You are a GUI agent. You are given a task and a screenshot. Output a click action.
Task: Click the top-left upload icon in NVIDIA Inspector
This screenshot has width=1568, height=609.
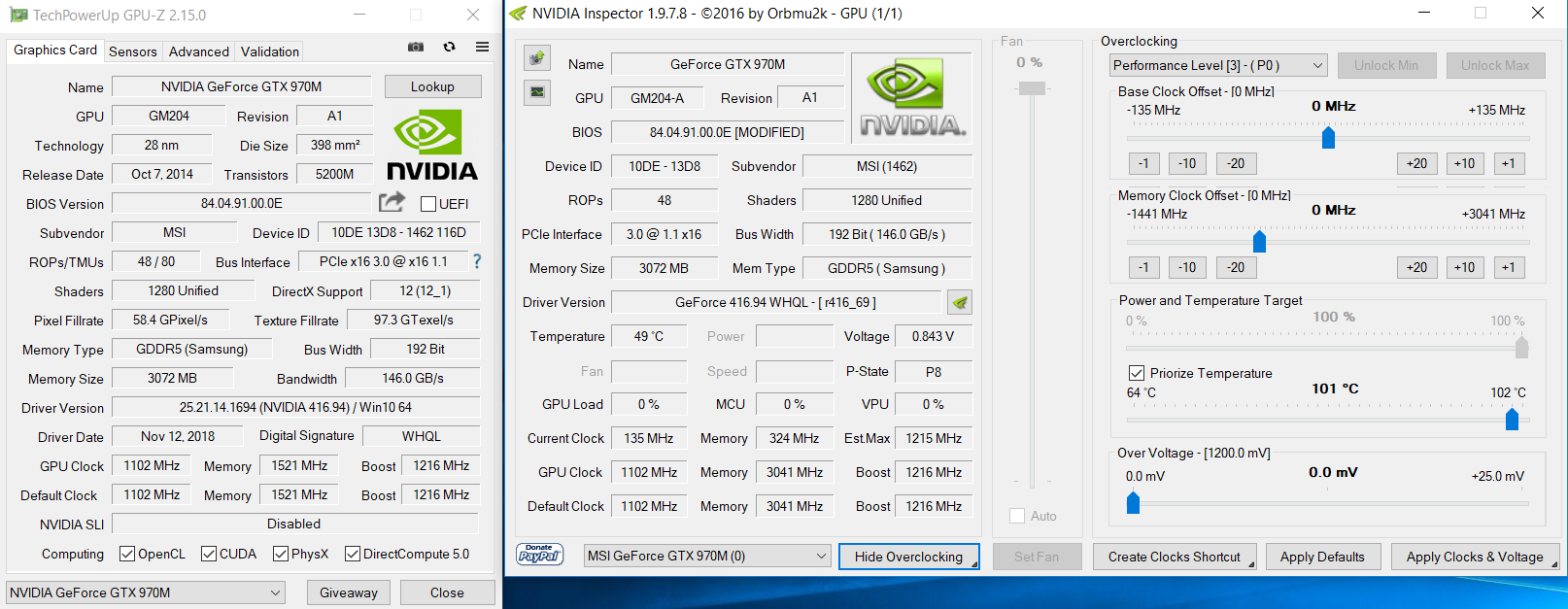[537, 58]
